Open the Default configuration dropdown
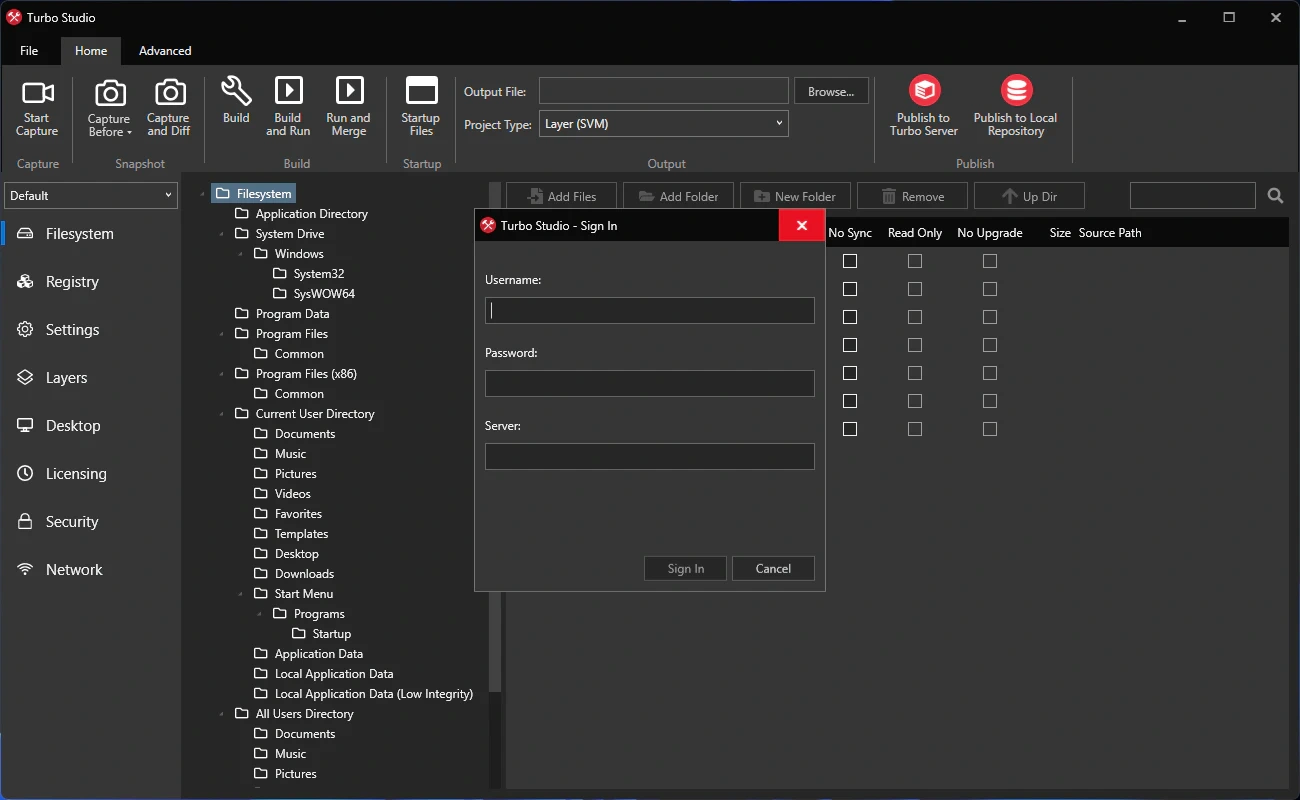Viewport: 1300px width, 800px height. coord(91,196)
